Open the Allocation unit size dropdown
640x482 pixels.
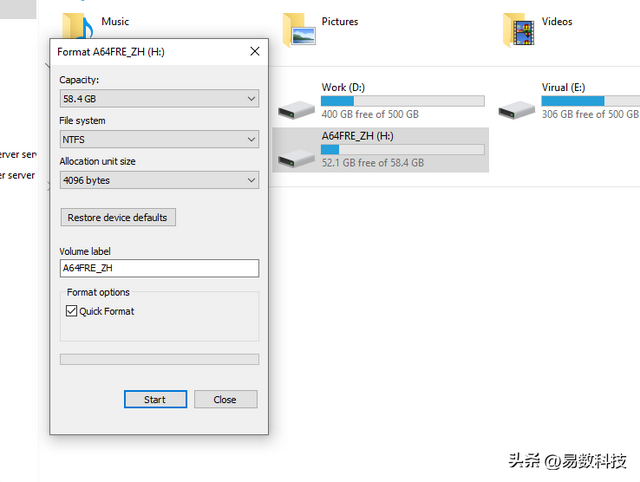pyautogui.click(x=159, y=180)
